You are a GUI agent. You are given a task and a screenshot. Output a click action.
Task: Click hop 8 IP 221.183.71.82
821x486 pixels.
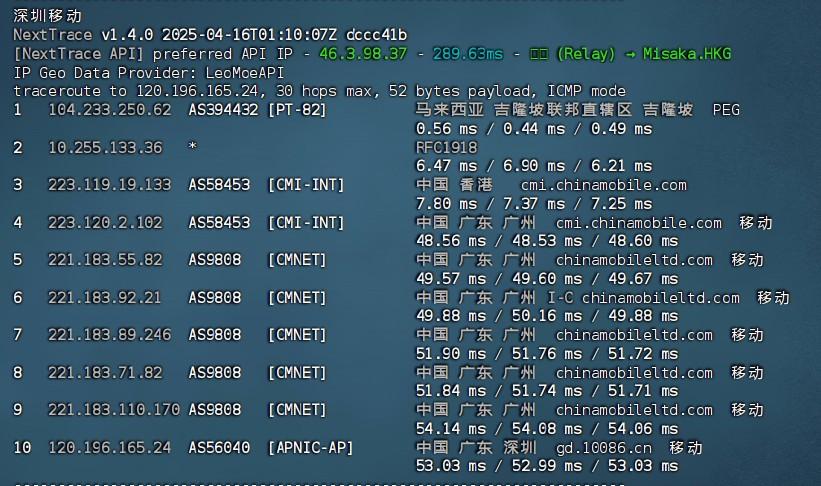pyautogui.click(x=105, y=373)
